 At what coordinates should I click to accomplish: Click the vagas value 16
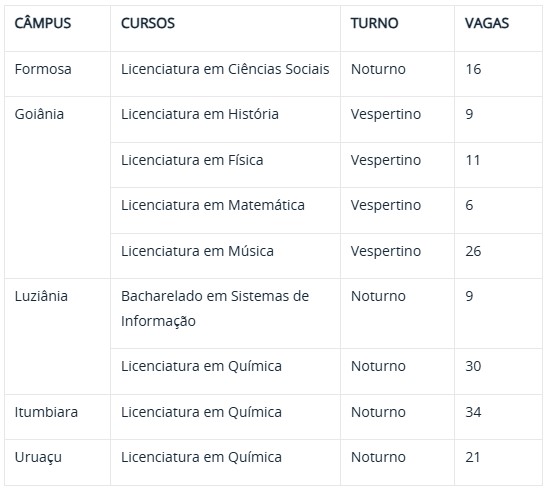[x=473, y=69]
